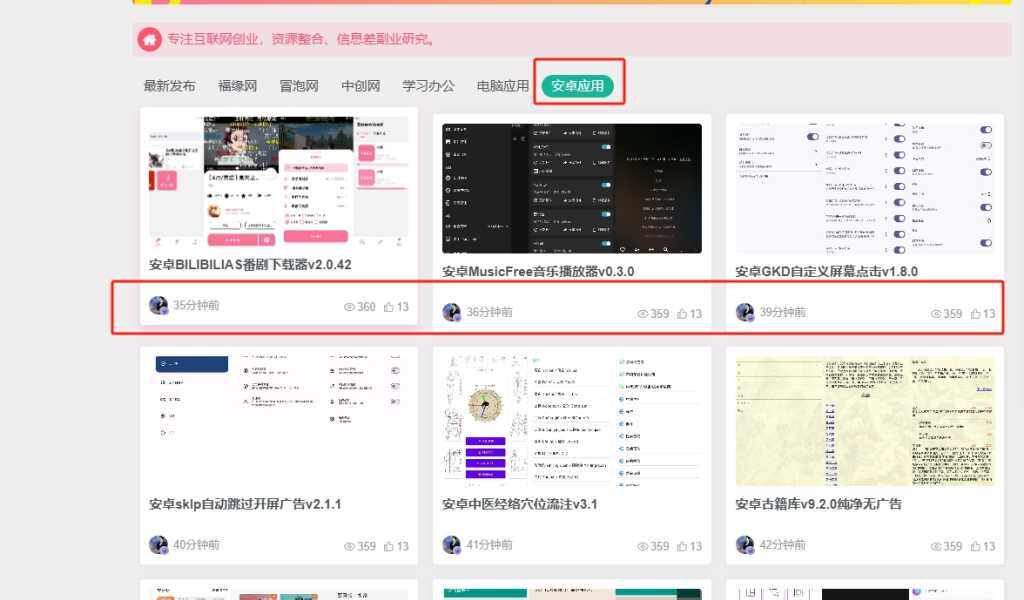The image size is (1024, 600).
Task: Click the views eye icon on GKD card
Action: click(937, 314)
